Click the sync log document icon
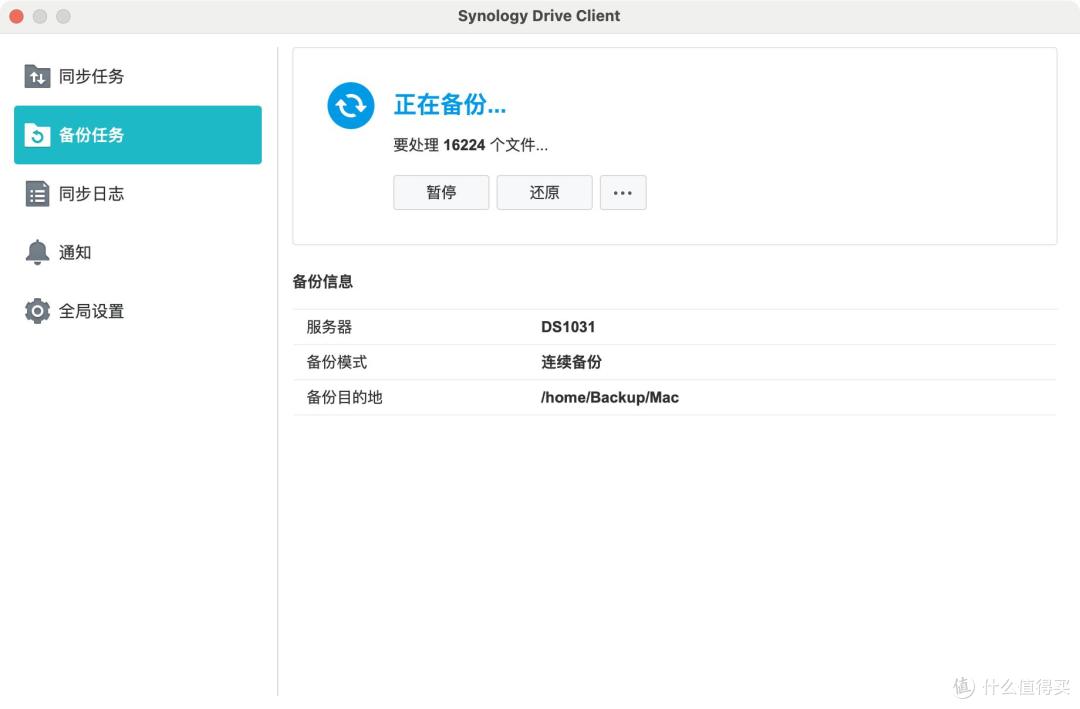 pyautogui.click(x=37, y=194)
